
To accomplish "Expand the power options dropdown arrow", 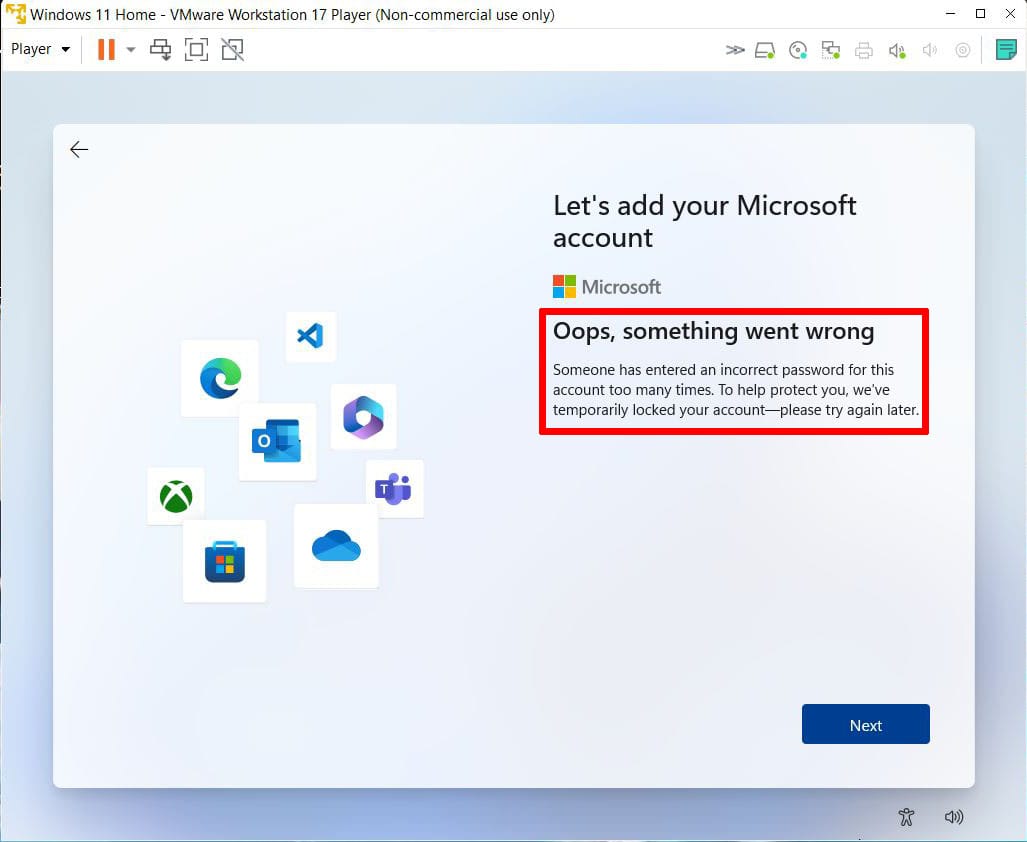I will click(x=130, y=49).
